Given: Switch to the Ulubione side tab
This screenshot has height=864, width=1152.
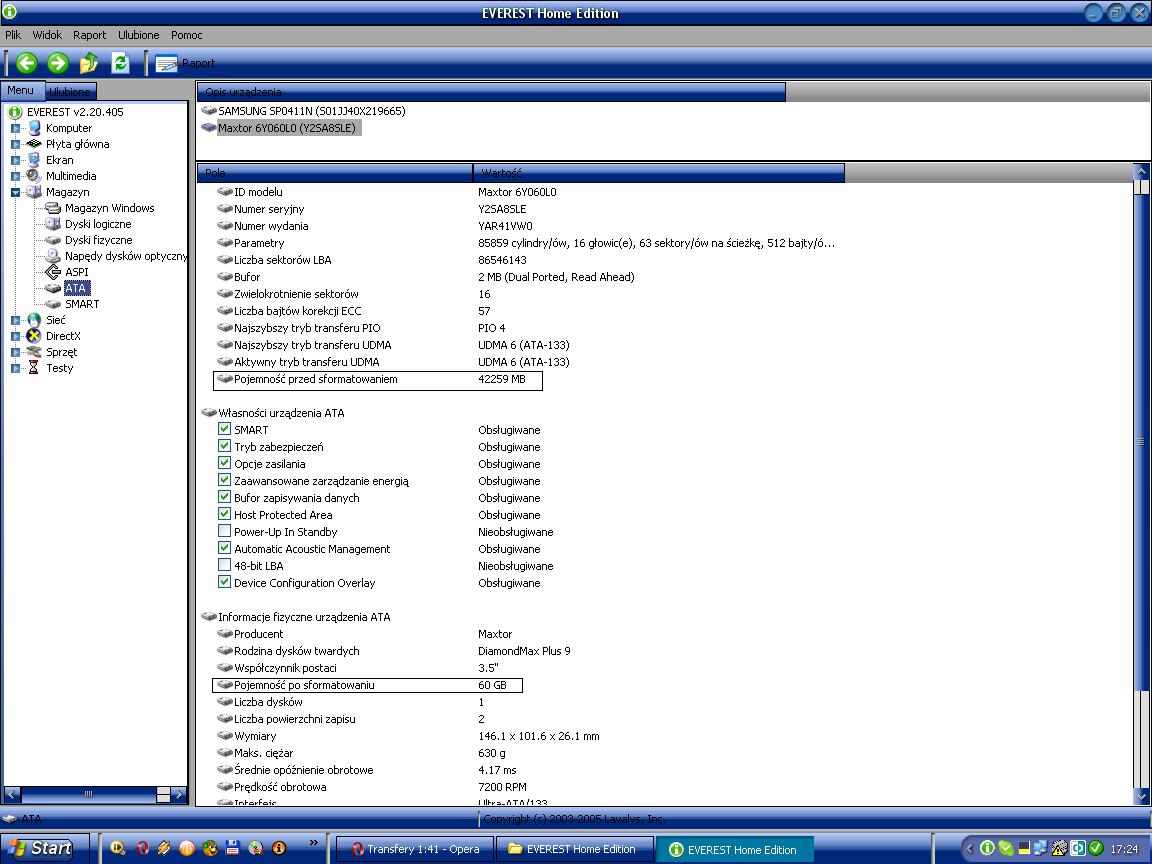Looking at the screenshot, I should tap(71, 92).
